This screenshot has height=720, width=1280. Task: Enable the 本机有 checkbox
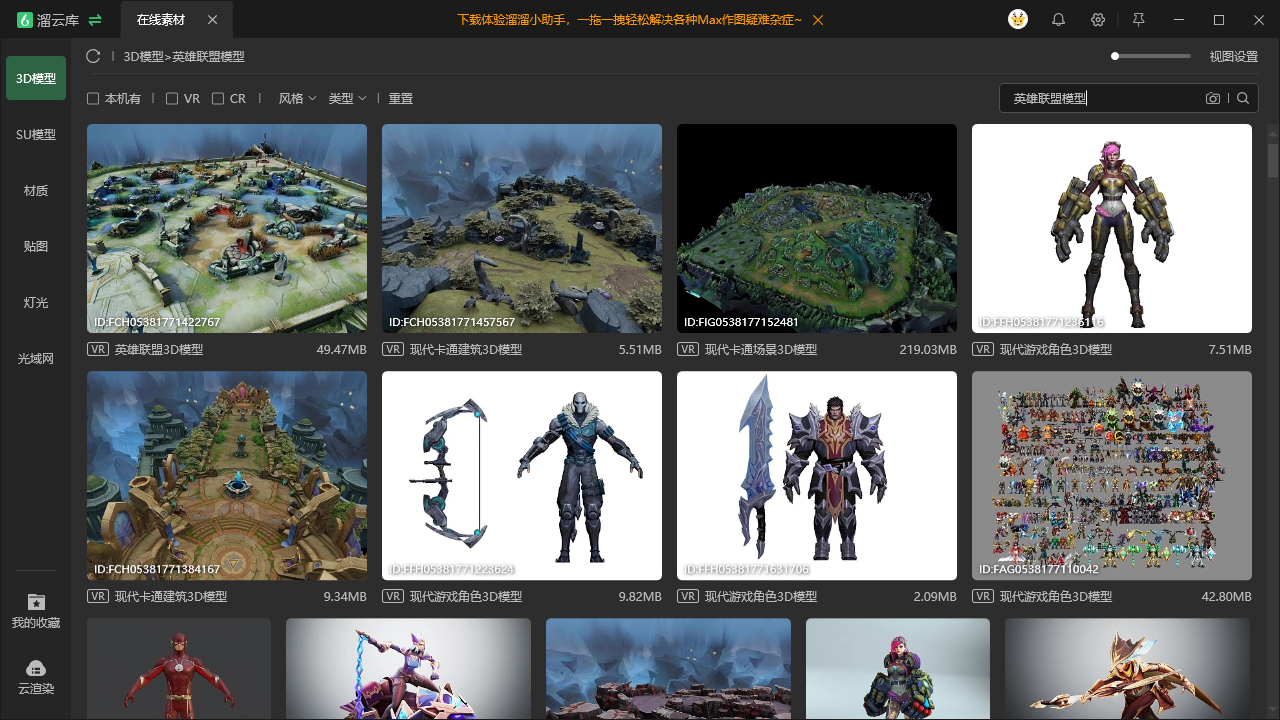93,99
